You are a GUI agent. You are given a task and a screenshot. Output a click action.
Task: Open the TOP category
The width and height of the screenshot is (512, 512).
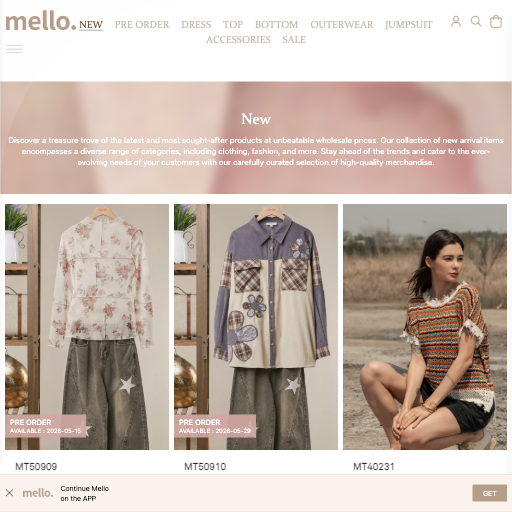pos(233,25)
